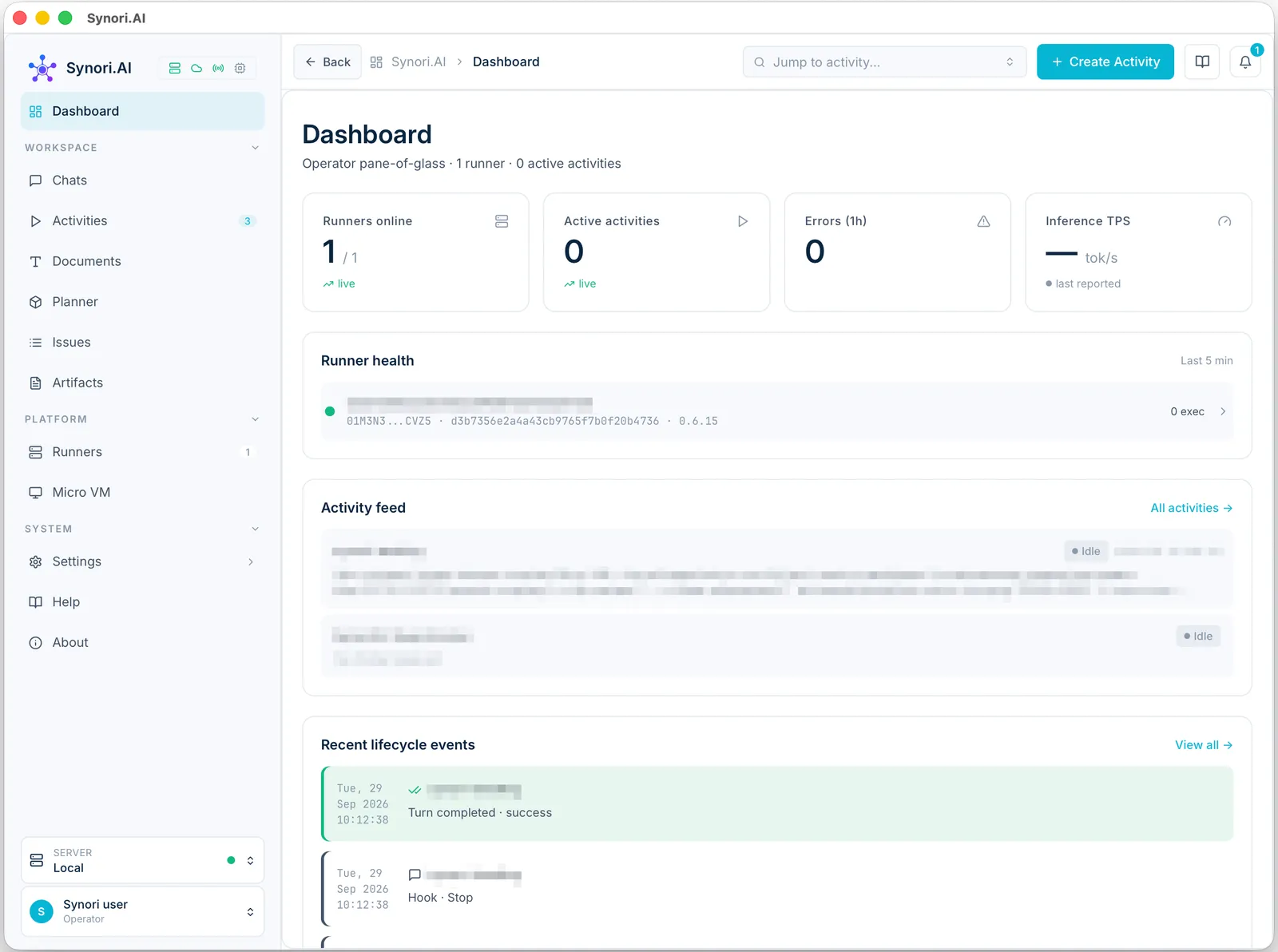Go to Runners in the sidebar
This screenshot has height=952, width=1278.
(x=143, y=452)
